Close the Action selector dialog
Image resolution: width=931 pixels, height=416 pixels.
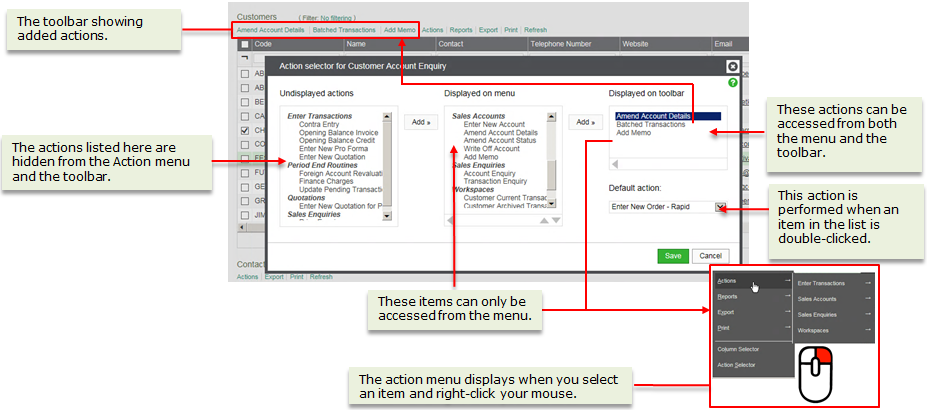point(732,66)
